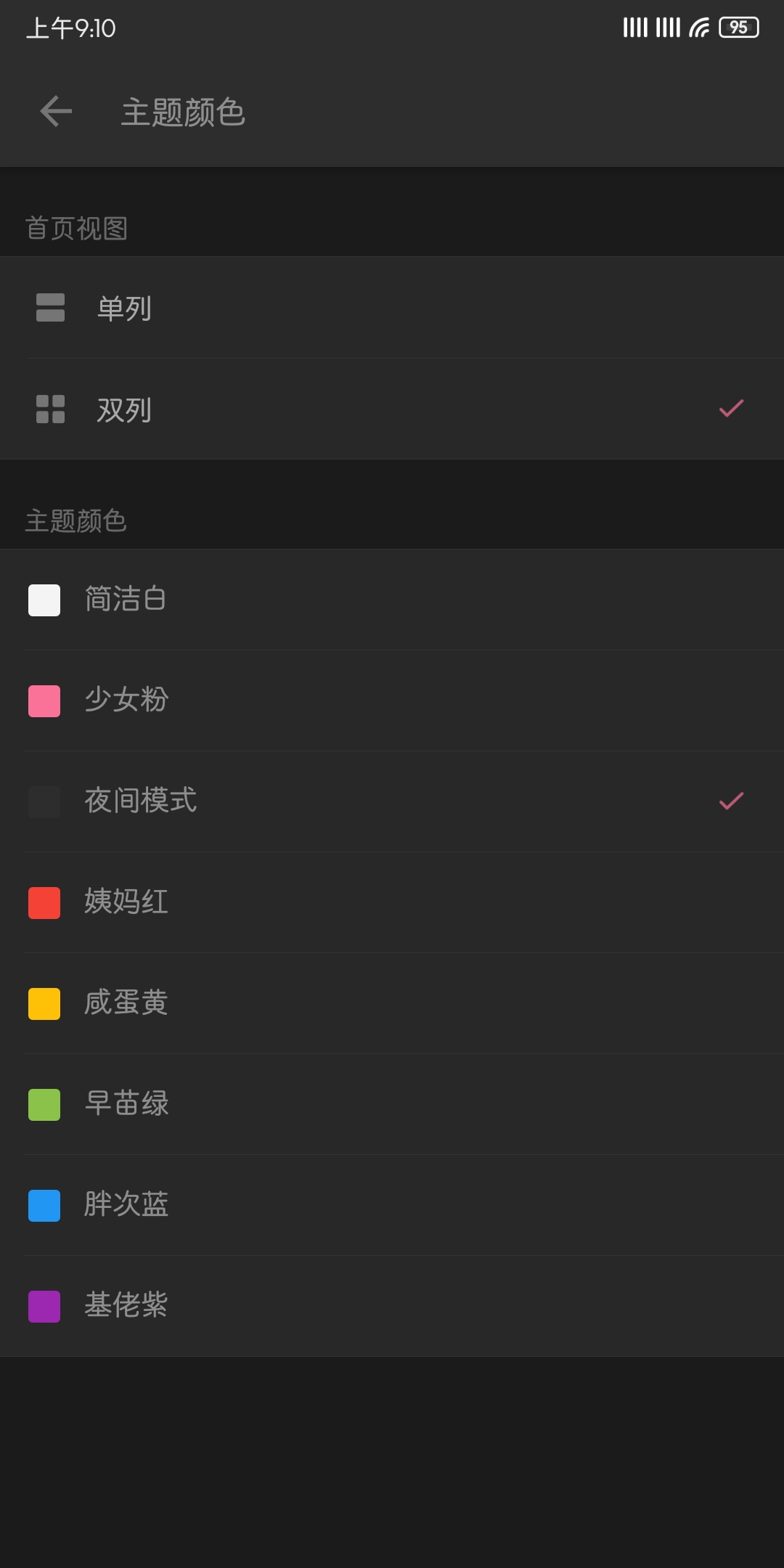This screenshot has height=1568, width=784.
Task: Tap the Wi-Fi status icon
Action: pyautogui.click(x=699, y=28)
